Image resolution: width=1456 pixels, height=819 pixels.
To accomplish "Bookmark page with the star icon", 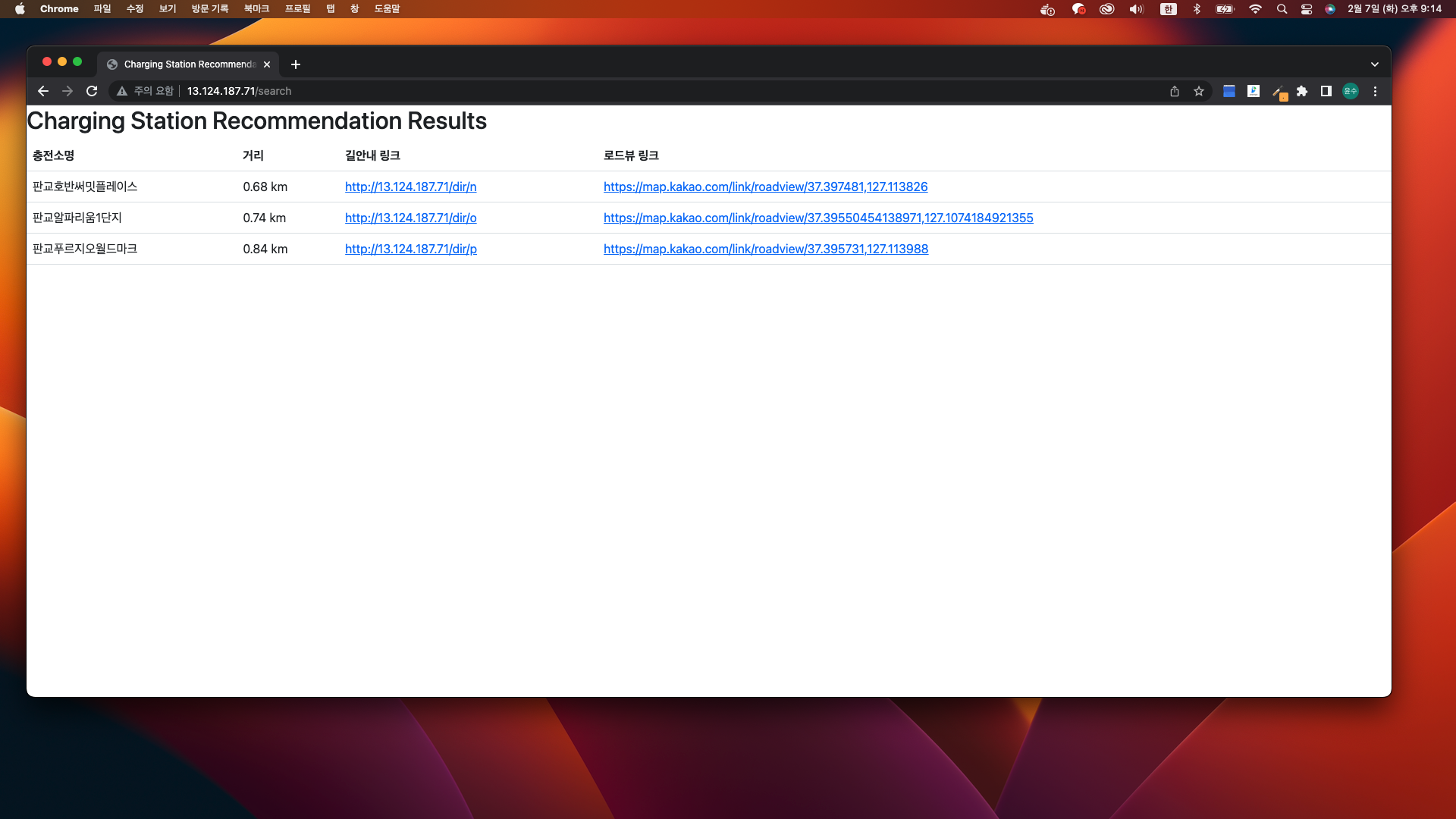I will [x=1199, y=91].
